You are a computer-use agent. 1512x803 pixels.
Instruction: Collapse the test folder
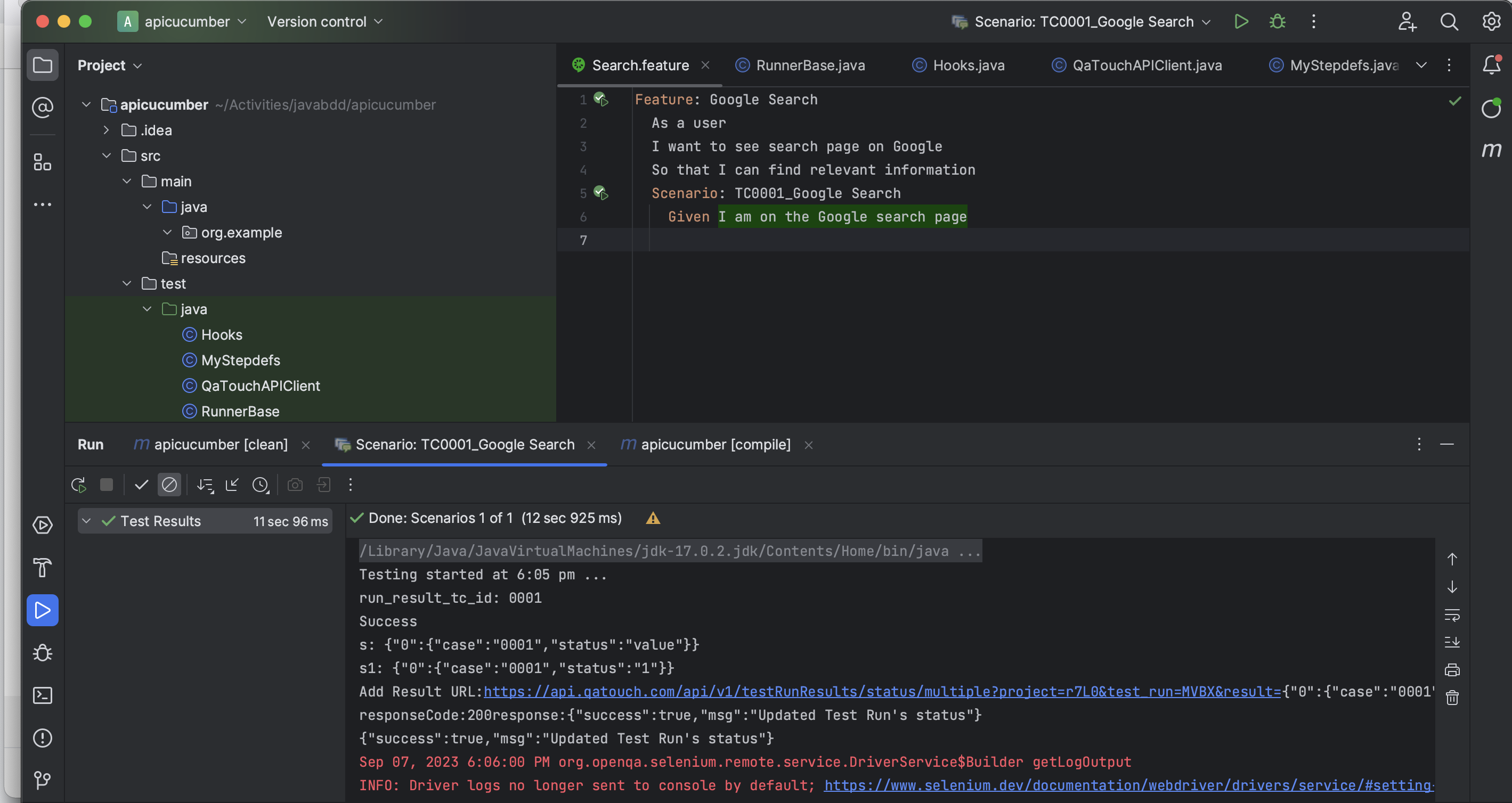pyautogui.click(x=127, y=283)
